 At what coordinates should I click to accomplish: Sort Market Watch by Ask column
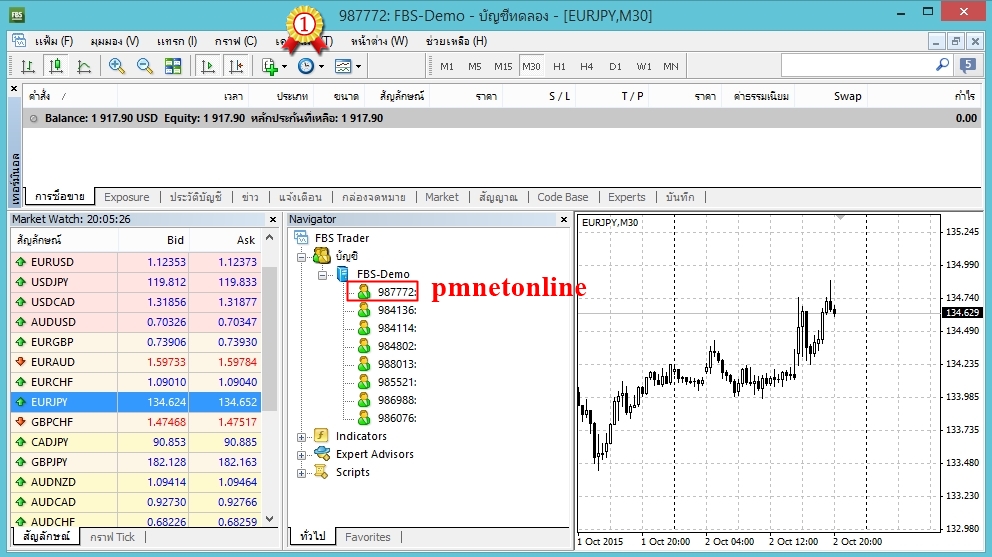[x=225, y=240]
